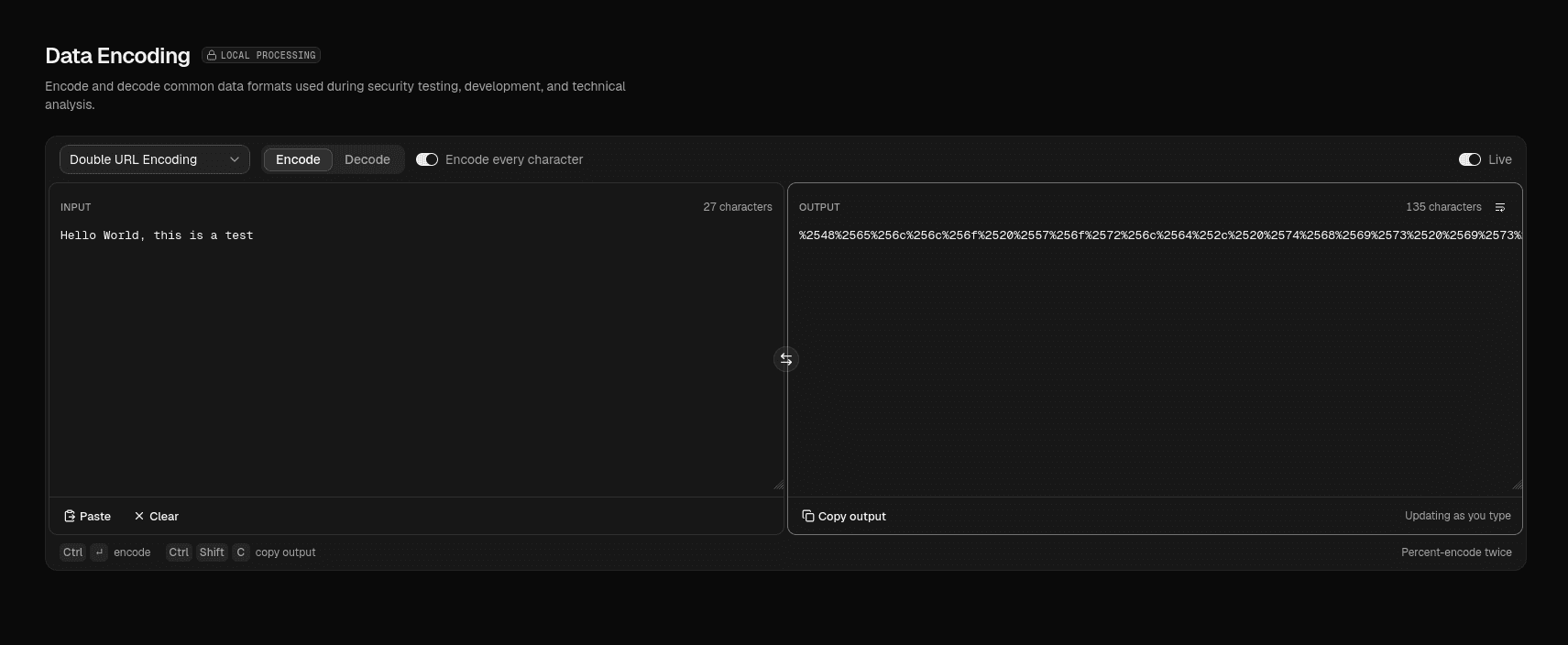
Task: Copy output to clipboard
Action: click(843, 516)
